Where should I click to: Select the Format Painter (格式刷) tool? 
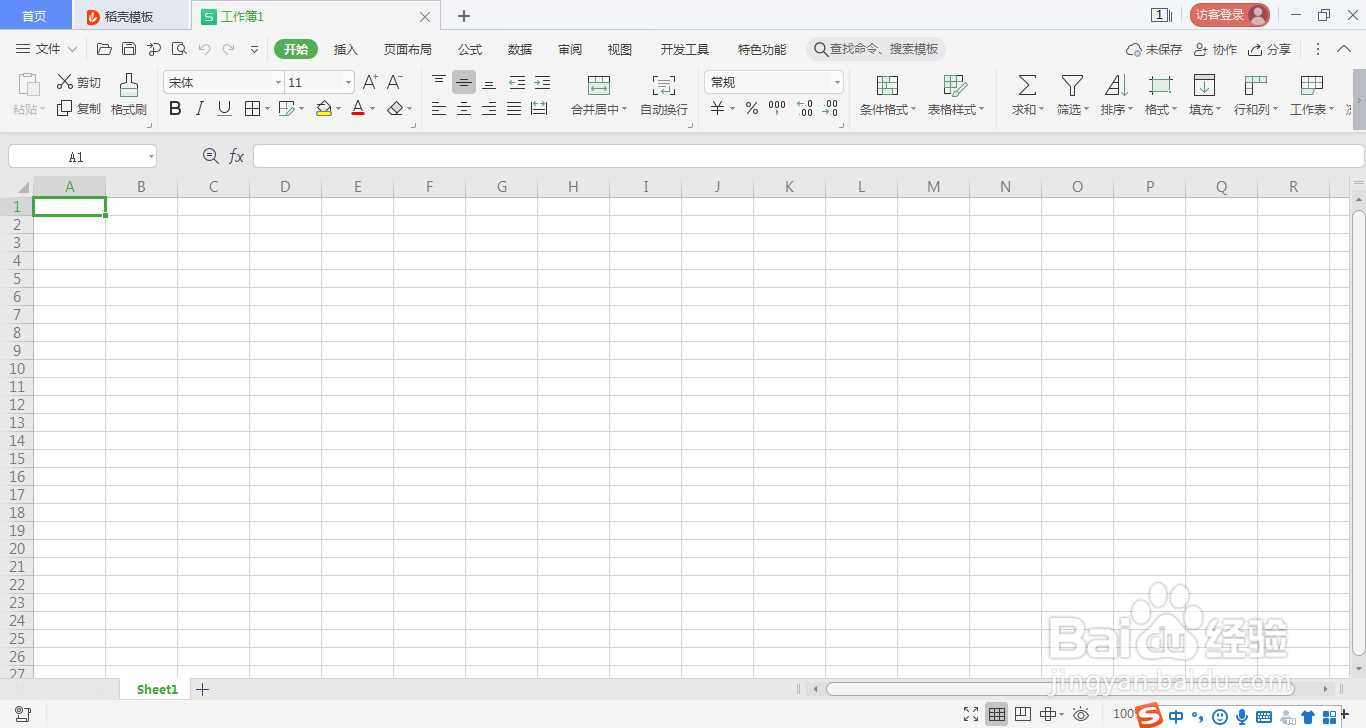coord(129,96)
